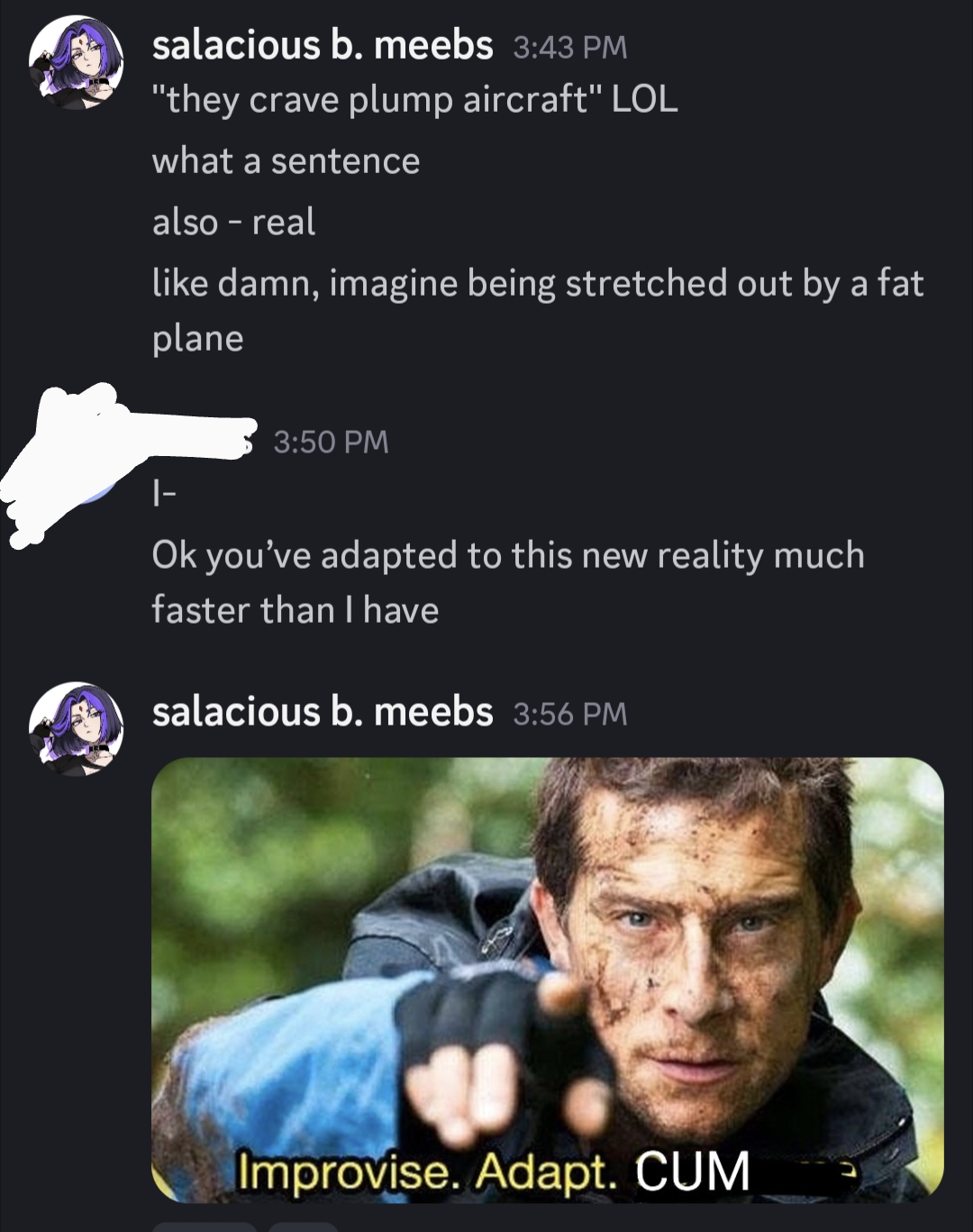This screenshot has width=973, height=1232.
Task: Select the 3:43 PM timestamp
Action: tap(569, 47)
